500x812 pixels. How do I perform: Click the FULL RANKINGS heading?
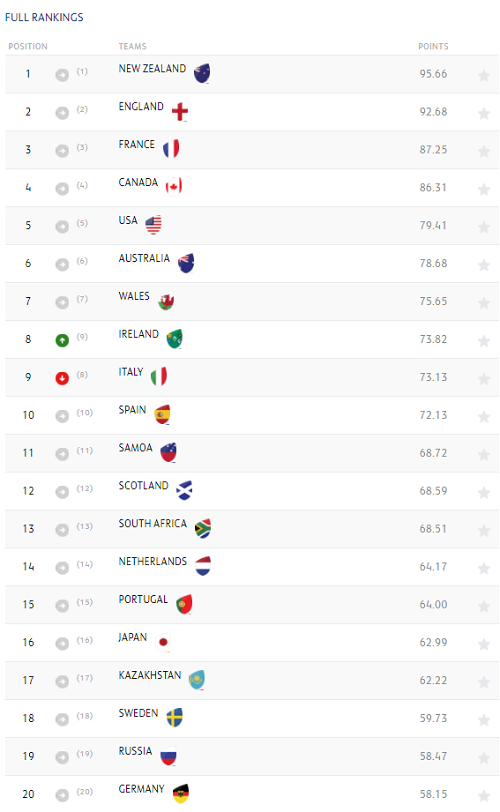pyautogui.click(x=44, y=17)
